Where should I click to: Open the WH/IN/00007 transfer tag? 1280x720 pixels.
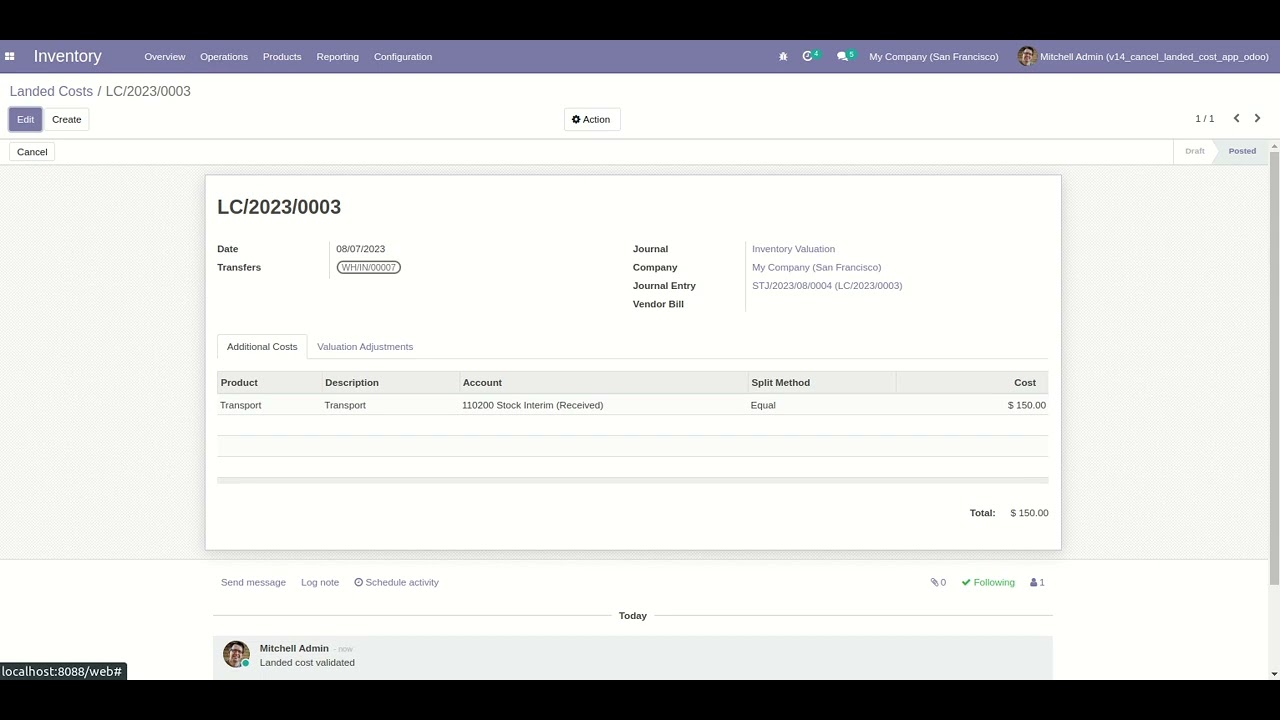pyautogui.click(x=369, y=268)
